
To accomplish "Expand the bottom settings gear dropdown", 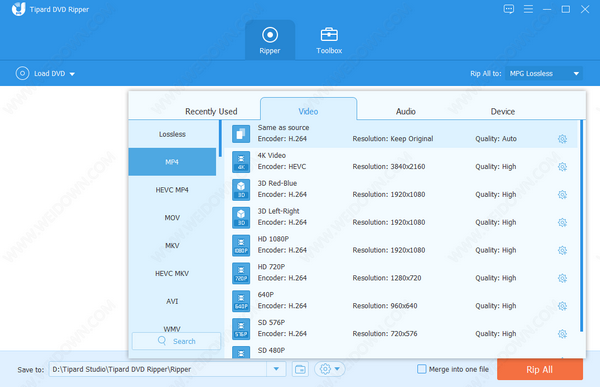I will (x=329, y=369).
